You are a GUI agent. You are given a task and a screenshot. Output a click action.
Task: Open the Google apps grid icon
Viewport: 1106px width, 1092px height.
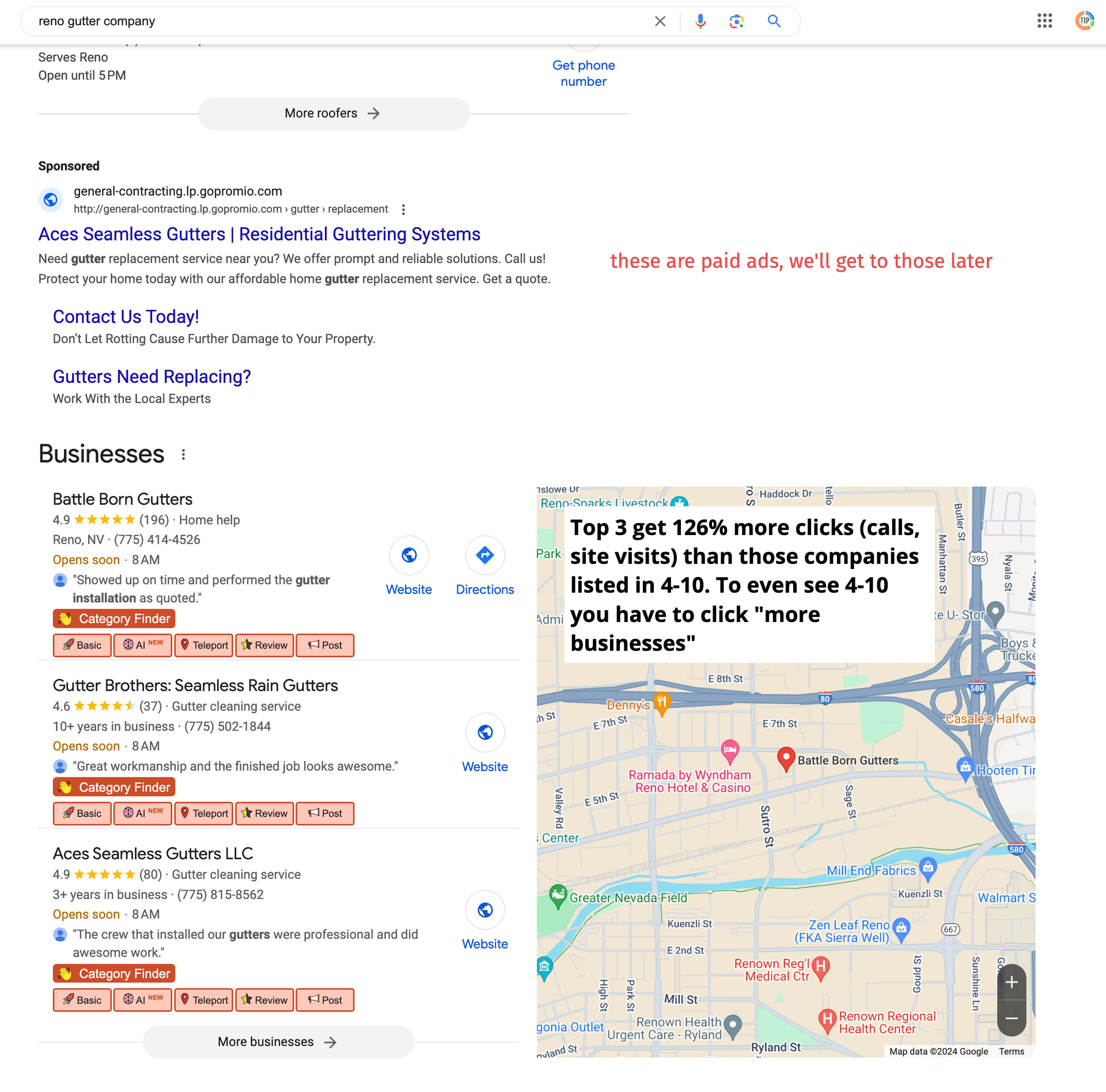pos(1044,21)
